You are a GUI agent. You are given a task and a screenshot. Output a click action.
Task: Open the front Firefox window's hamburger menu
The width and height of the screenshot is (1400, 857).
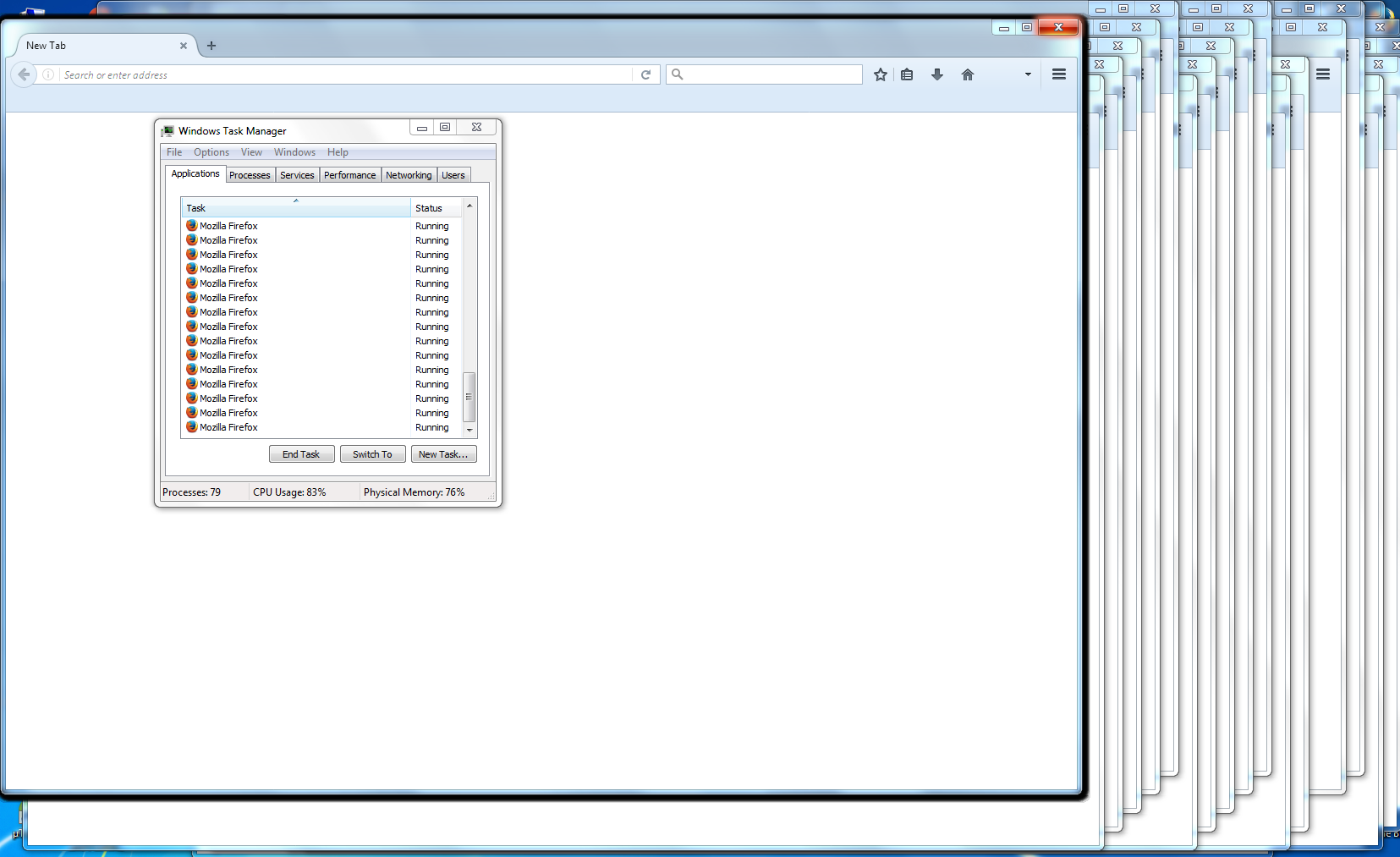(1058, 74)
